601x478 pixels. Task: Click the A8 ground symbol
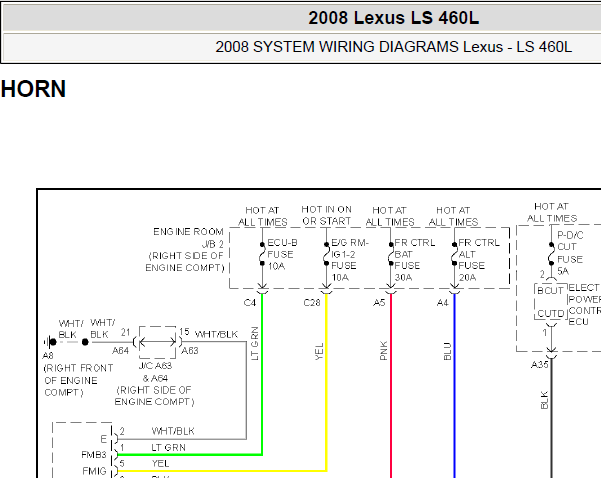(50, 342)
